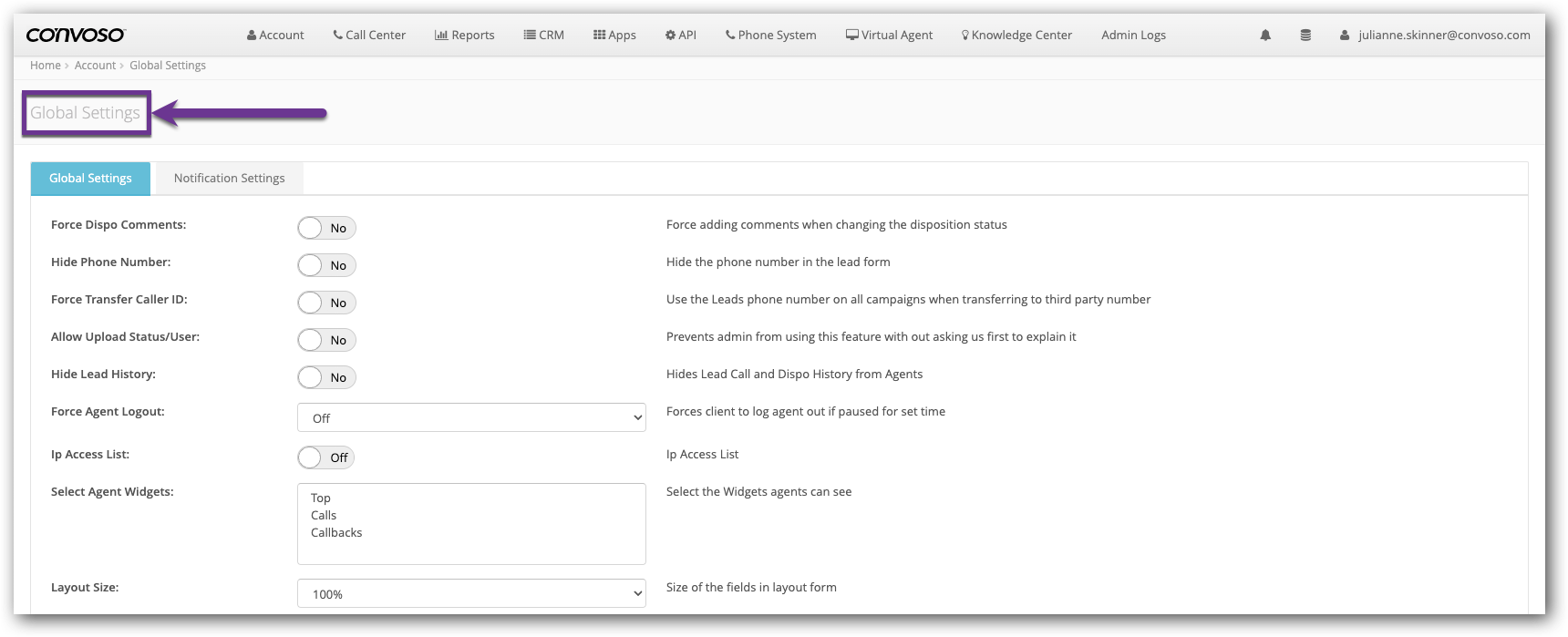Click 'Hides Lead Call and Dispo History' description
Screen dimensions: 1568x637
click(x=794, y=375)
